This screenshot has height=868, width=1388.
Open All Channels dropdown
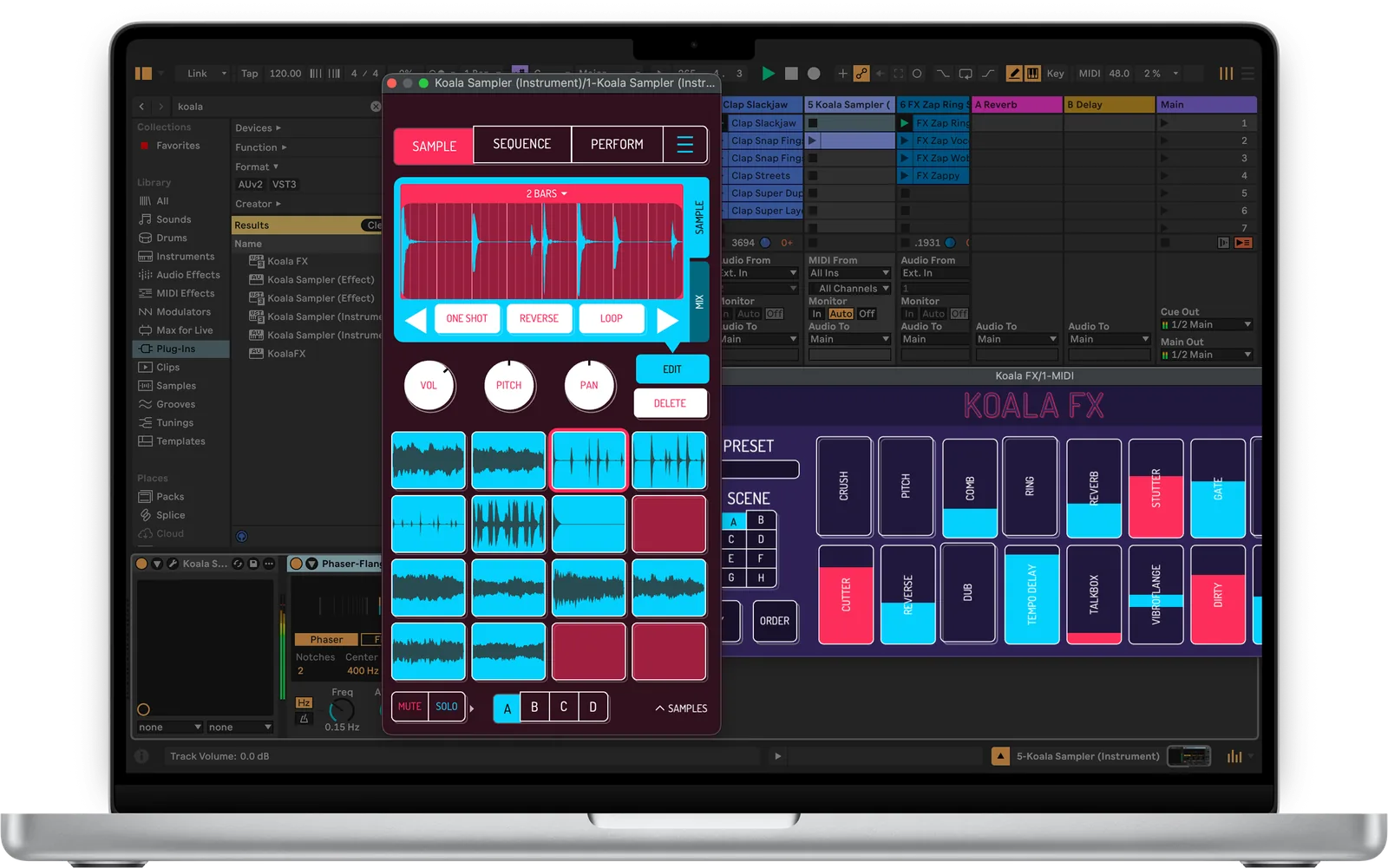[x=849, y=289]
